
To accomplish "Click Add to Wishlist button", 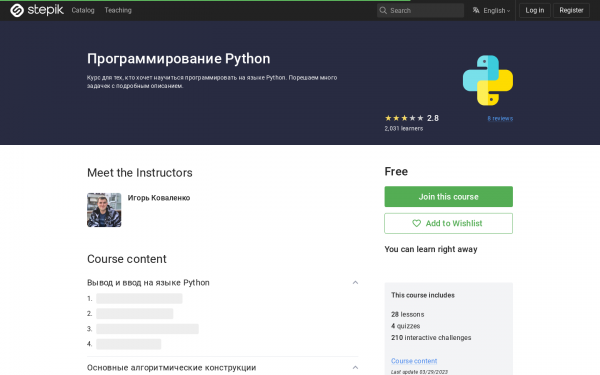I will click(448, 223).
